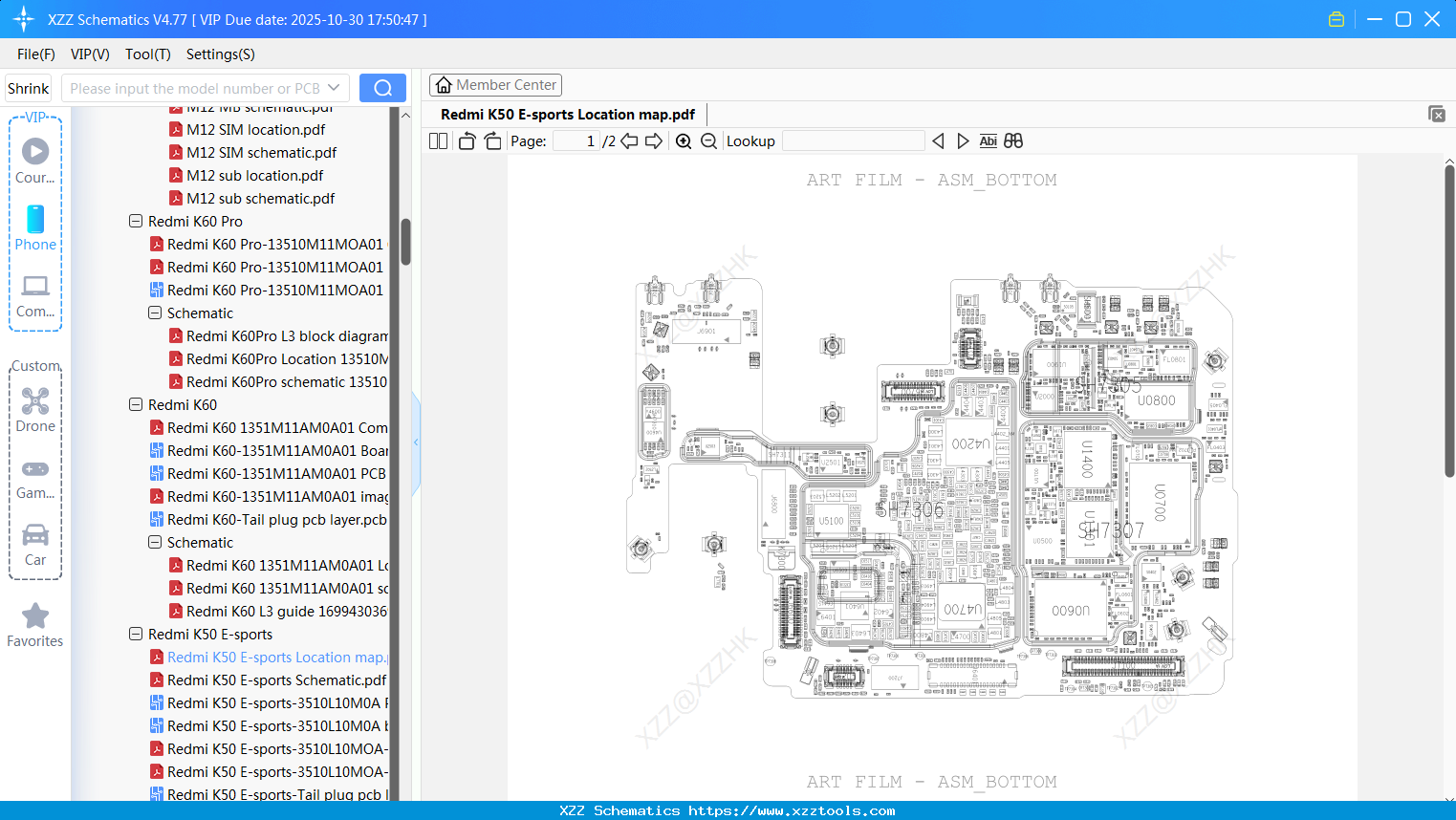Click the document view vertical scrollbar
This screenshot has width=1456, height=820.
pos(1449,321)
